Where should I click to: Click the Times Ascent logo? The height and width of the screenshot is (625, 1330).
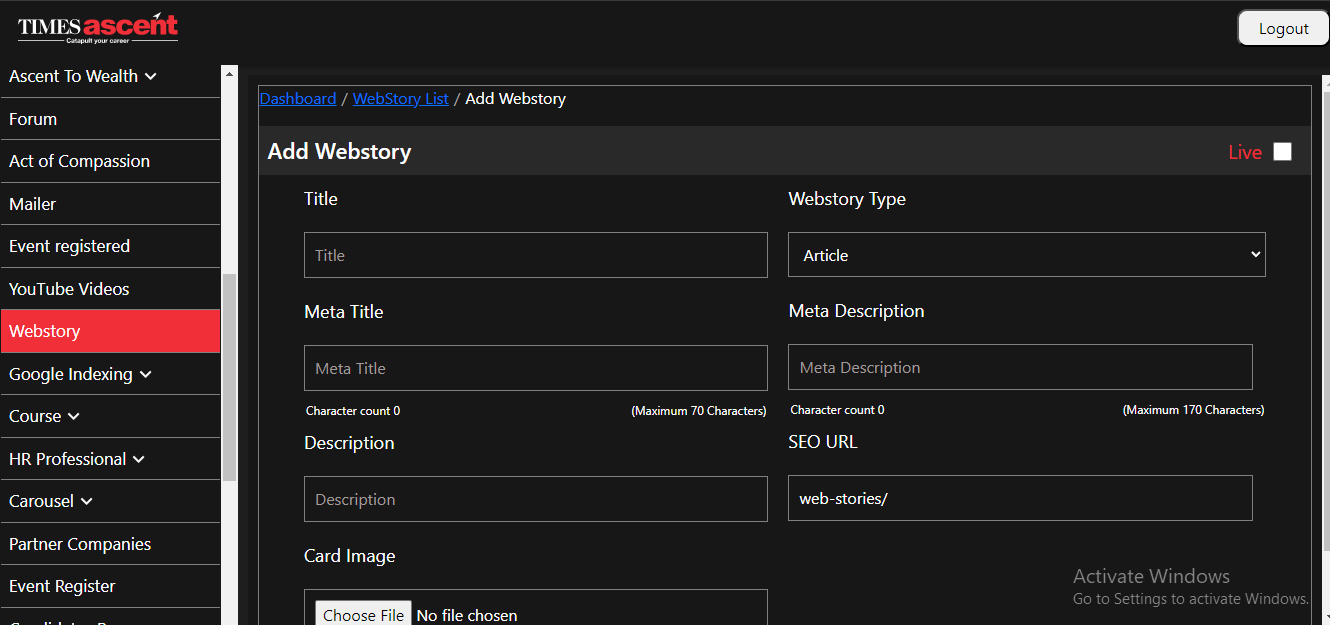click(98, 28)
